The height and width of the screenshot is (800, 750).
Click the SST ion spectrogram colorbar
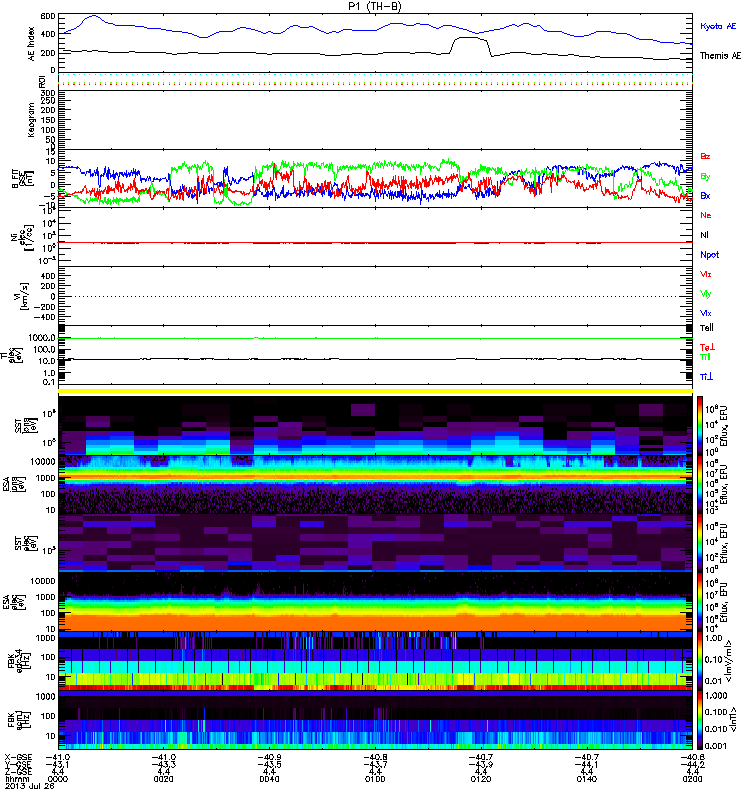point(700,426)
